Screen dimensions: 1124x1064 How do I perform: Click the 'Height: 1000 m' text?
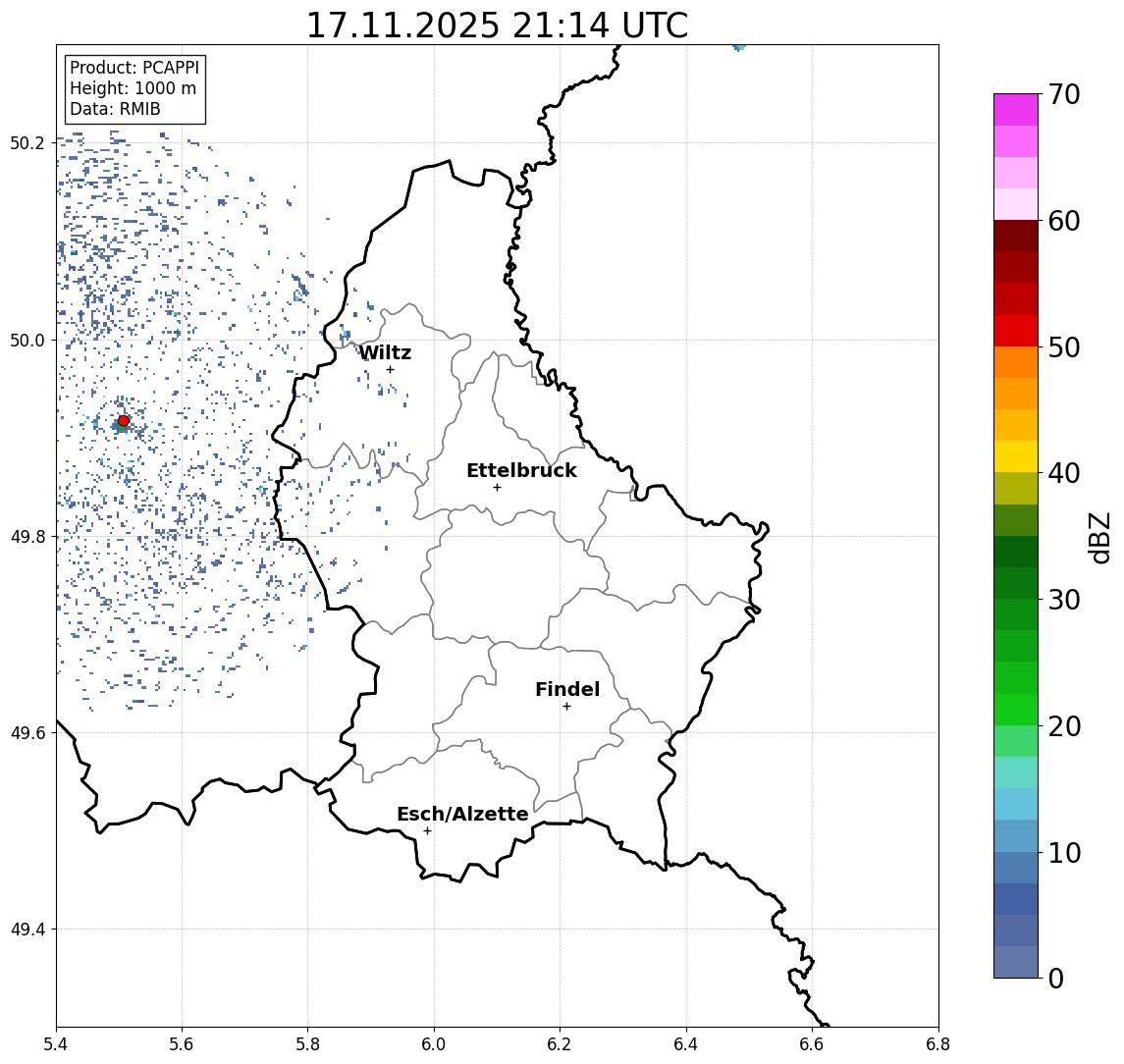(133, 88)
